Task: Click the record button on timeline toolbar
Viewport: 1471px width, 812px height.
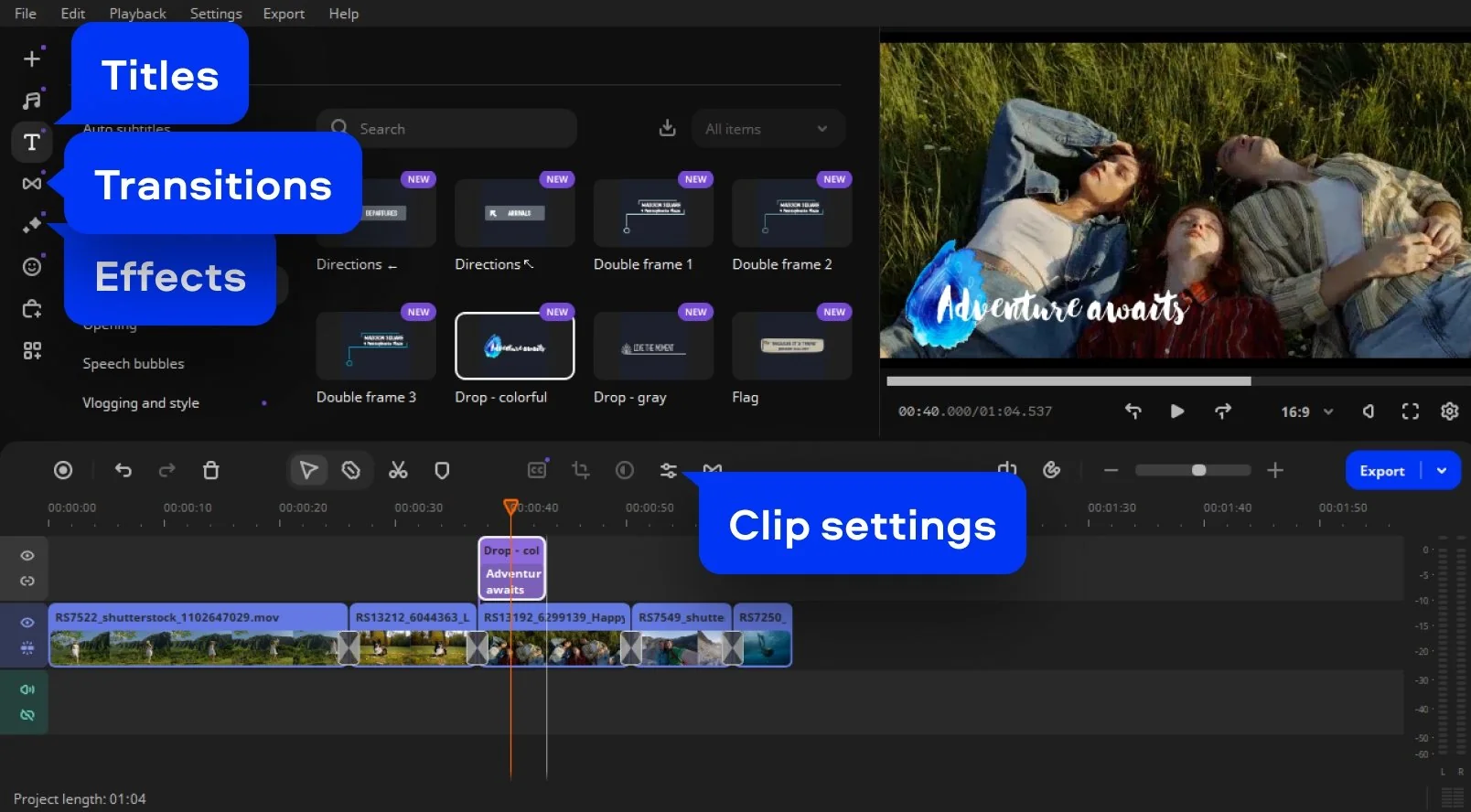Action: coord(63,470)
